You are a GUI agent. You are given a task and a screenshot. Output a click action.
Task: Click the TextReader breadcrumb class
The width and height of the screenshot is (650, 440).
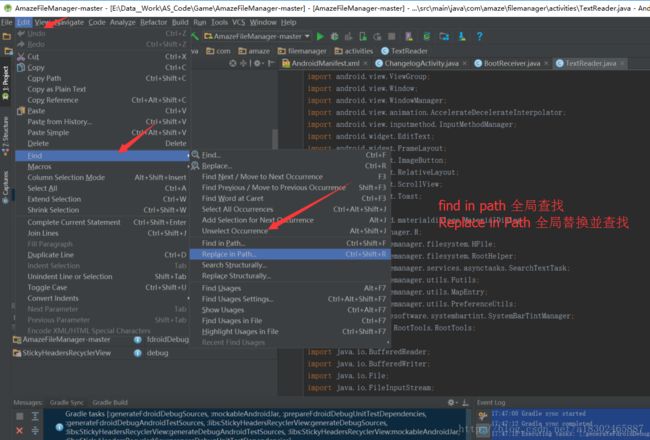click(x=404, y=51)
